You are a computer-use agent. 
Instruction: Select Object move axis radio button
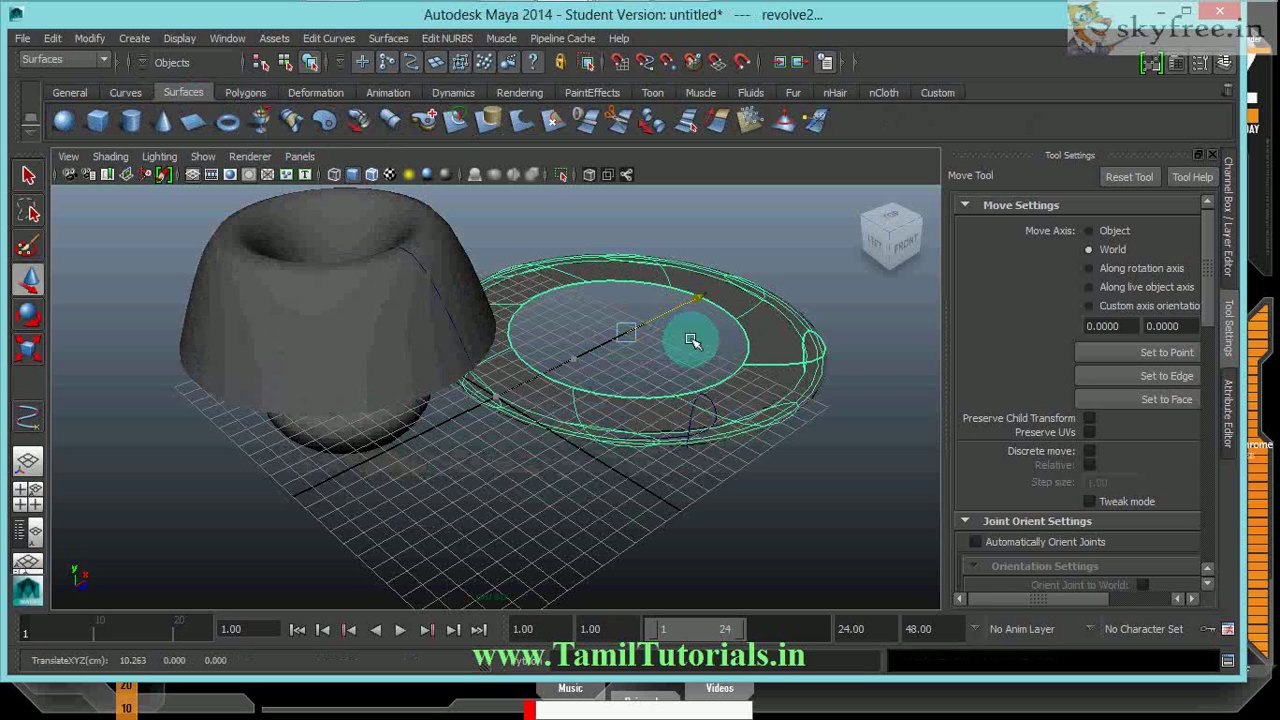click(x=1089, y=231)
